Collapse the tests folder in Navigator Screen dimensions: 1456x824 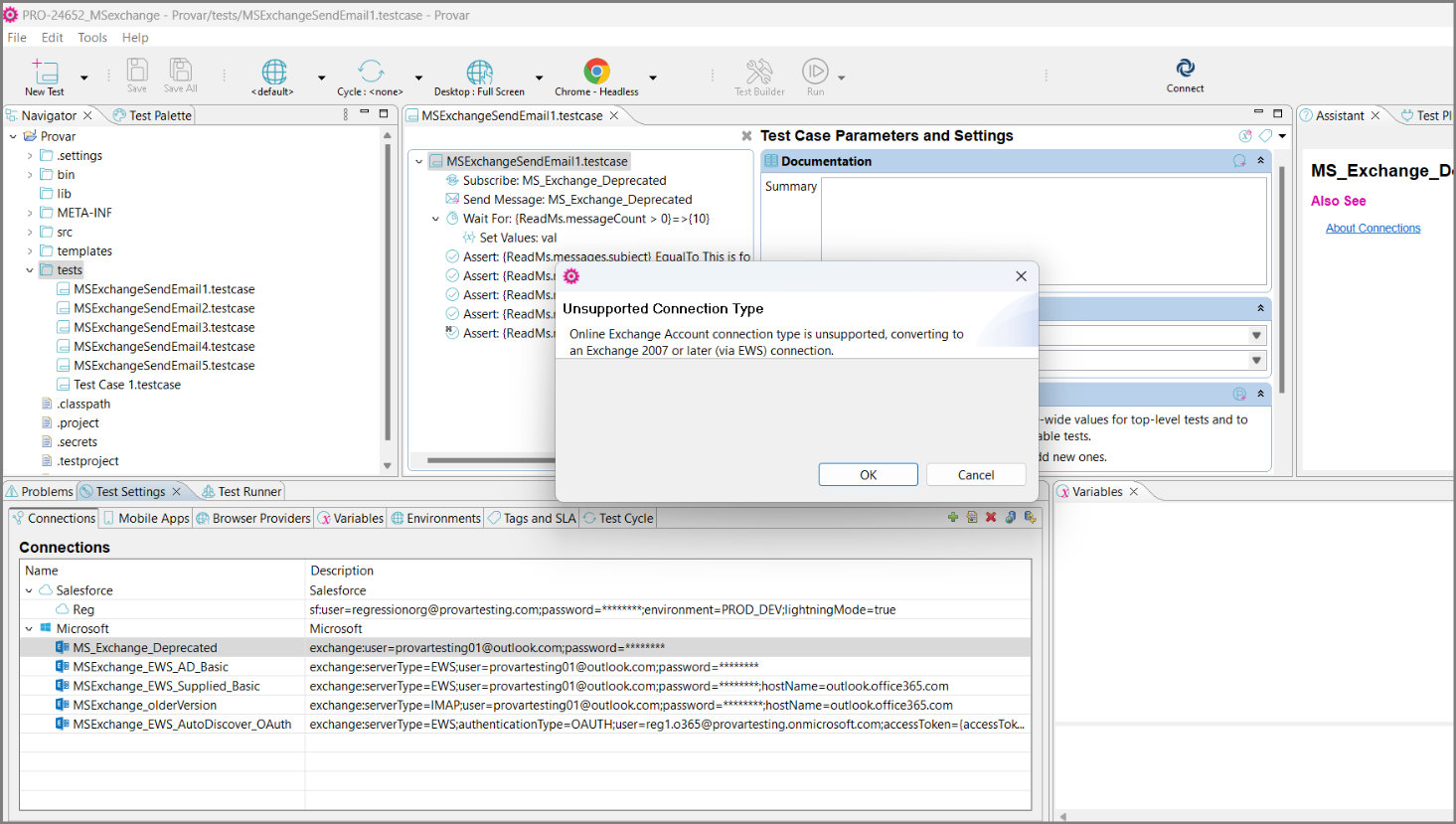pyautogui.click(x=30, y=270)
